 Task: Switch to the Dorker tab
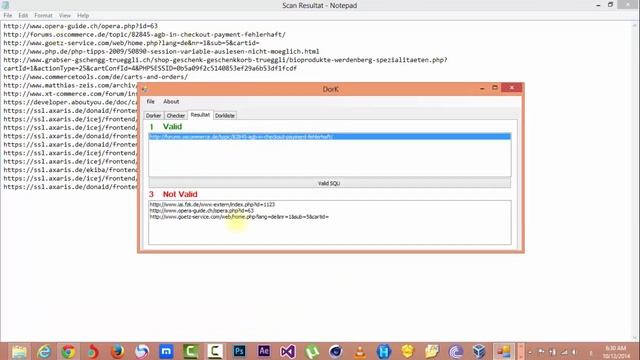pyautogui.click(x=153, y=116)
